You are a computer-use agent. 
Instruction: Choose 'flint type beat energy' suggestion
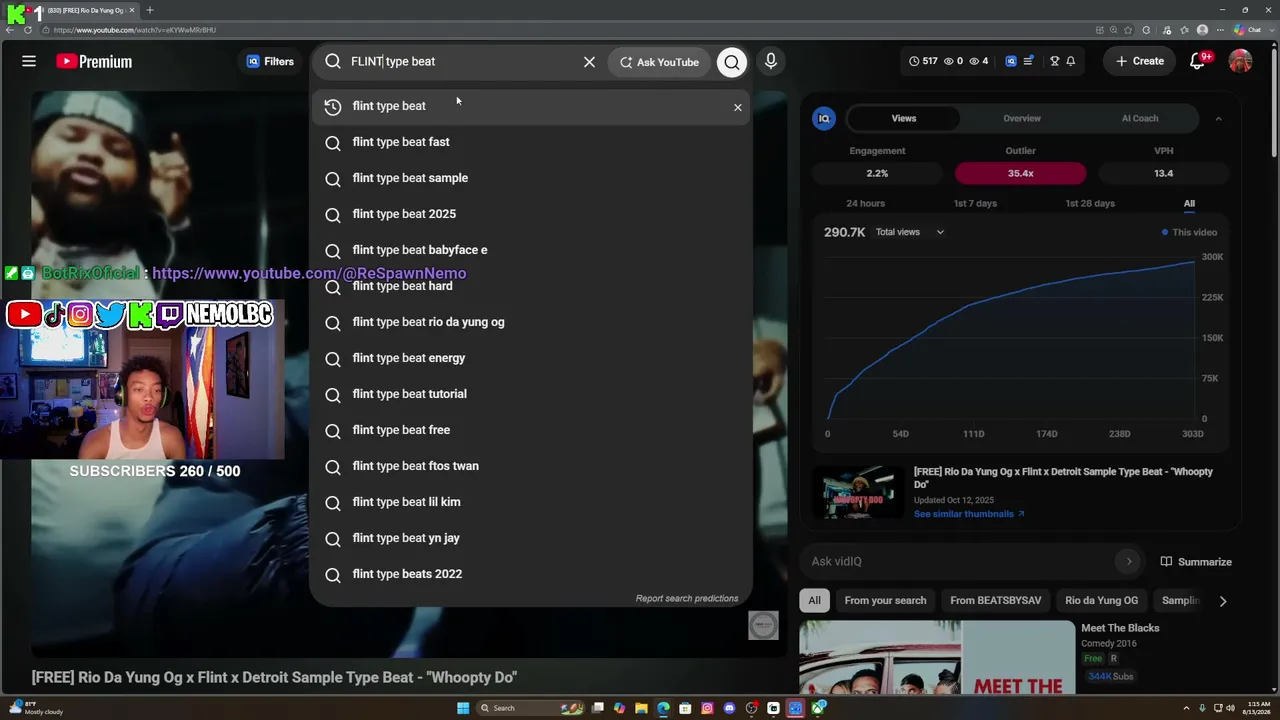531,358
